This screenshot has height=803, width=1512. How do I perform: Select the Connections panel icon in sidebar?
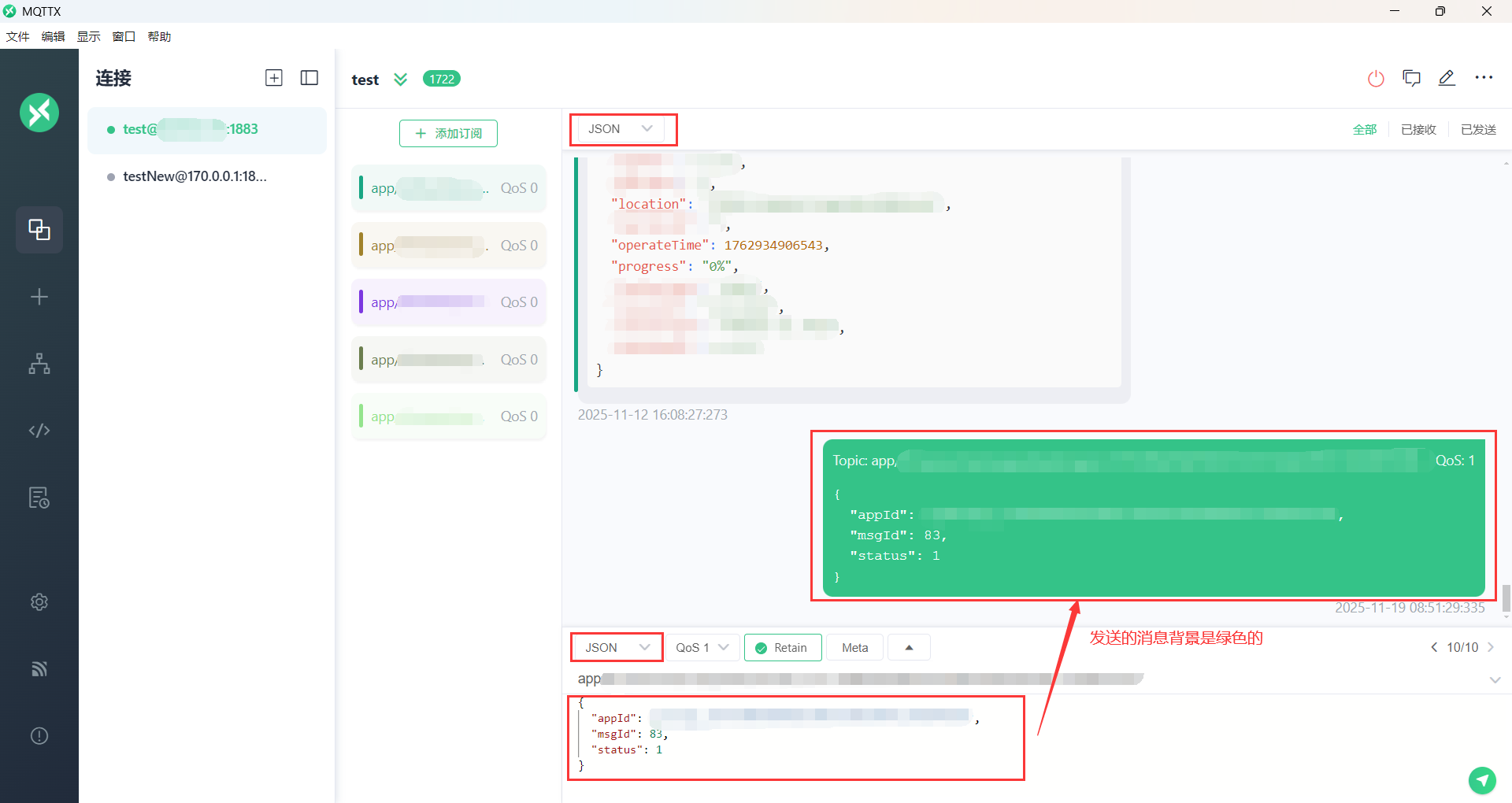(39, 230)
